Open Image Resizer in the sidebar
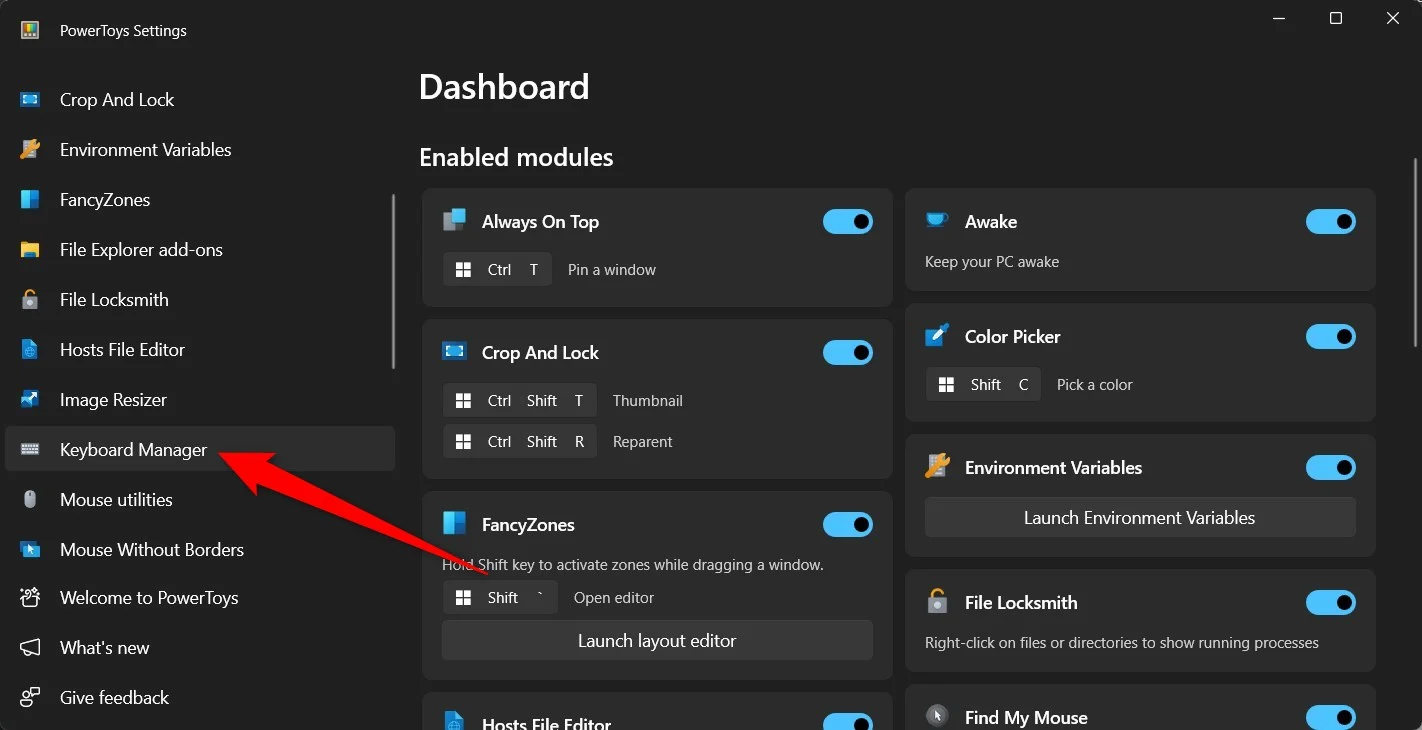This screenshot has height=730, width=1422. click(200, 399)
